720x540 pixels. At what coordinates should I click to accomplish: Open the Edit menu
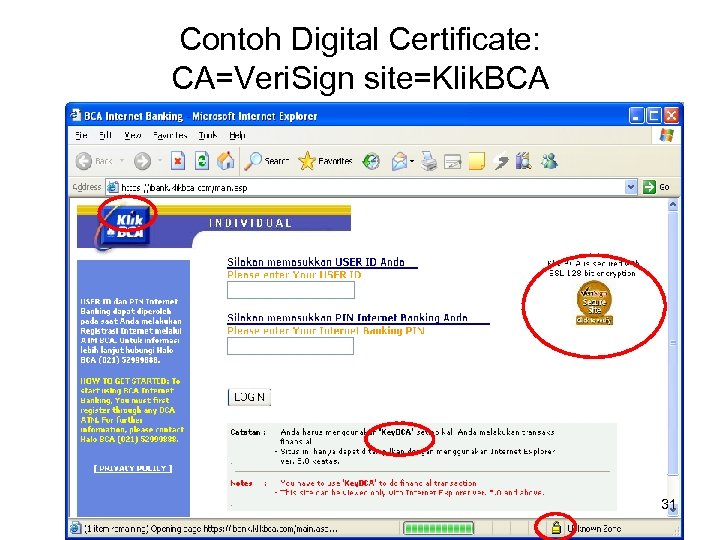105,135
